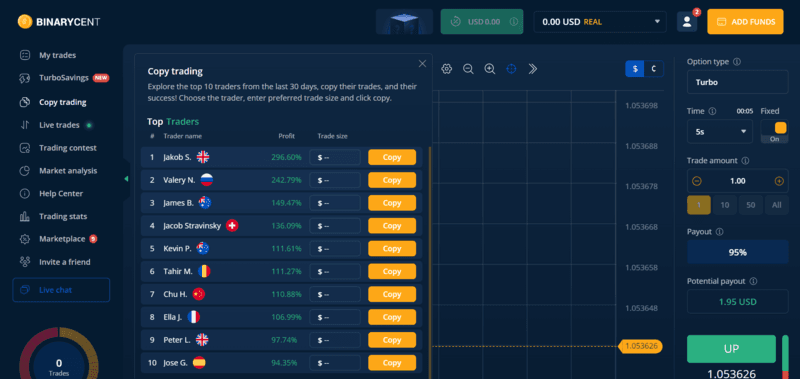
Task: Start a Live chat
Action: click(x=61, y=290)
